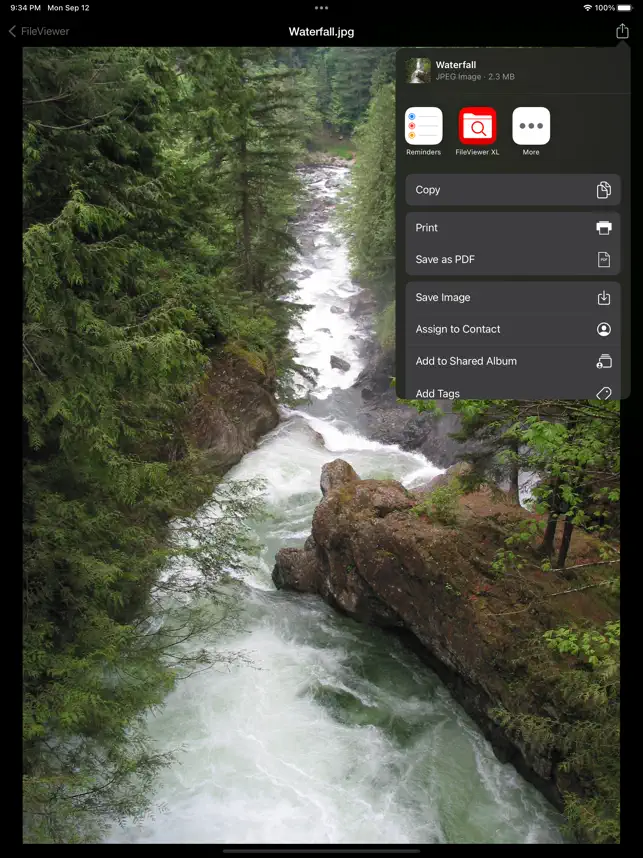This screenshot has width=643, height=858.
Task: Click the Copy documents icon
Action: 604,190
